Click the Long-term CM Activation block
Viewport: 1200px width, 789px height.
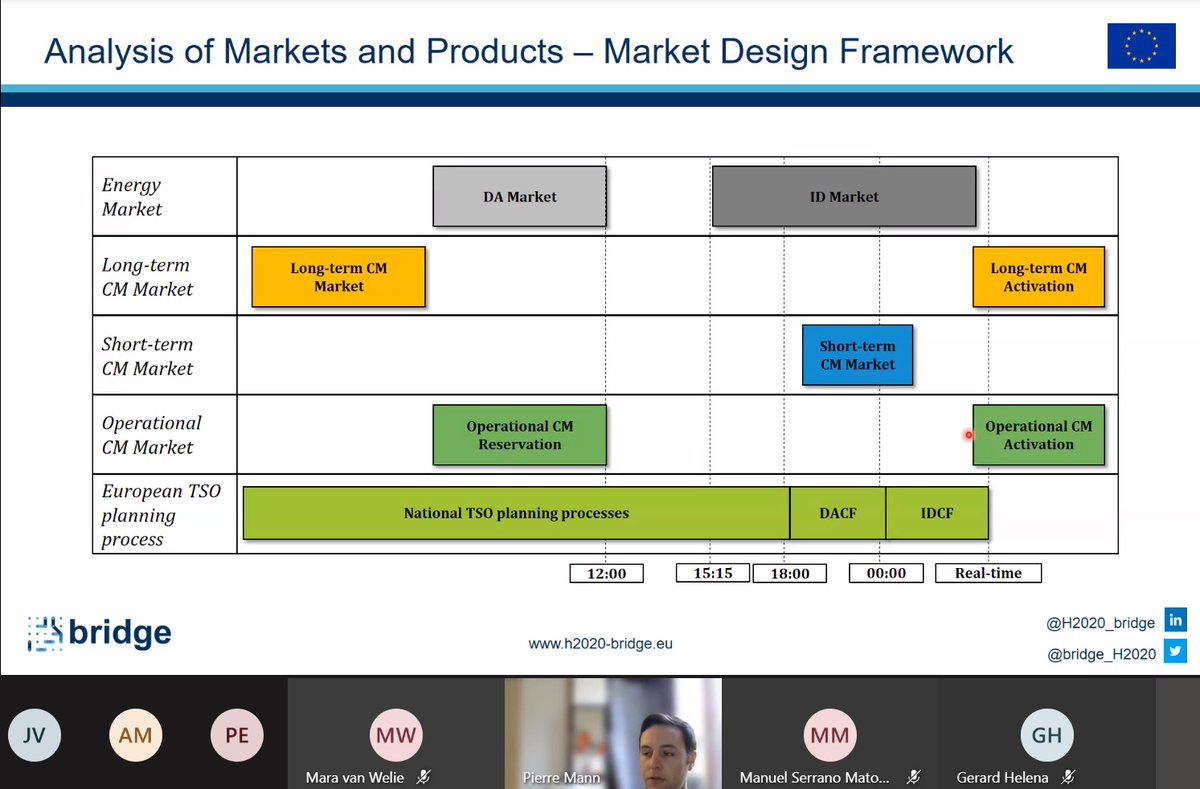[x=1038, y=277]
